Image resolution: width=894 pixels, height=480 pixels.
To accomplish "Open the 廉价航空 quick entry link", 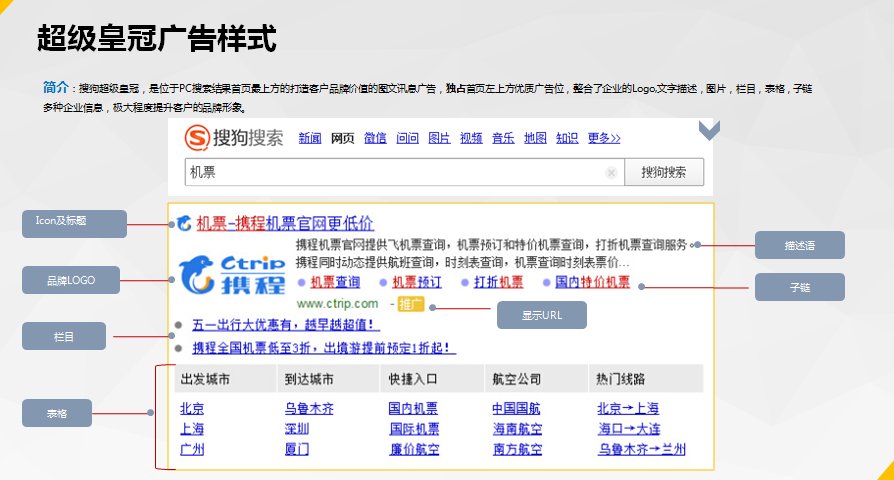I will [414, 449].
